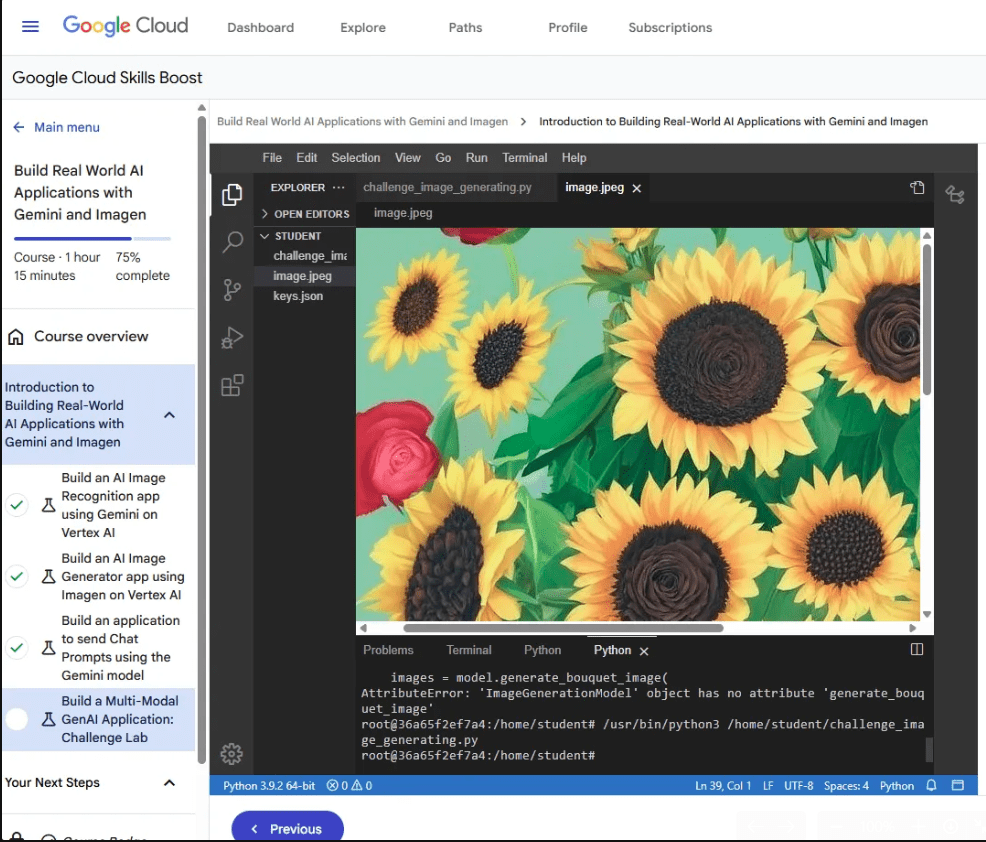986x842 pixels.
Task: Click the hamburger navigation menu icon
Action: (30, 27)
